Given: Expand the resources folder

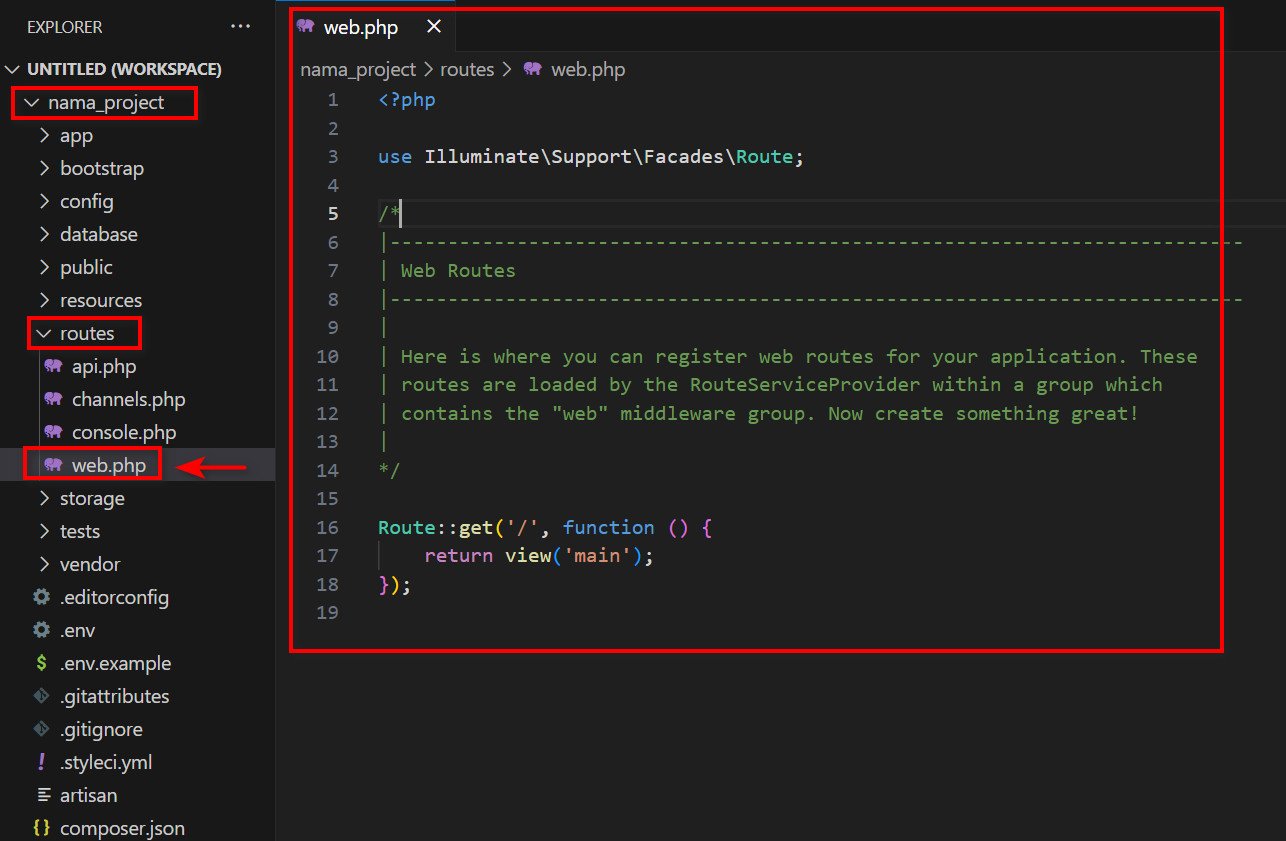Looking at the screenshot, I should point(44,300).
